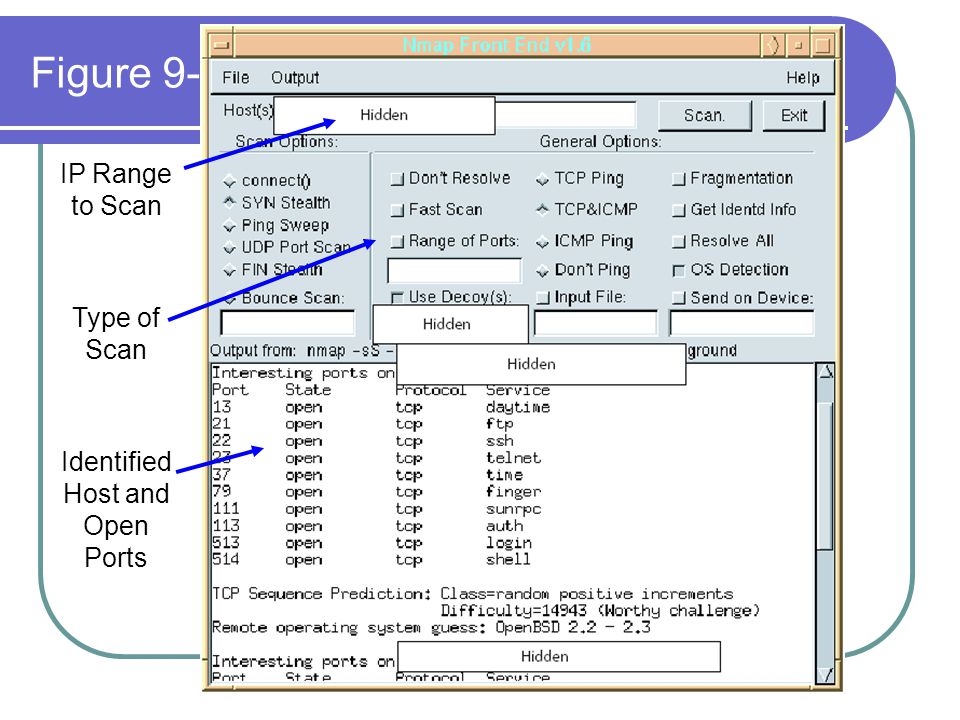Enable the Fragmentation checkbox
Image resolution: width=960 pixels, height=720 pixels.
click(x=678, y=179)
